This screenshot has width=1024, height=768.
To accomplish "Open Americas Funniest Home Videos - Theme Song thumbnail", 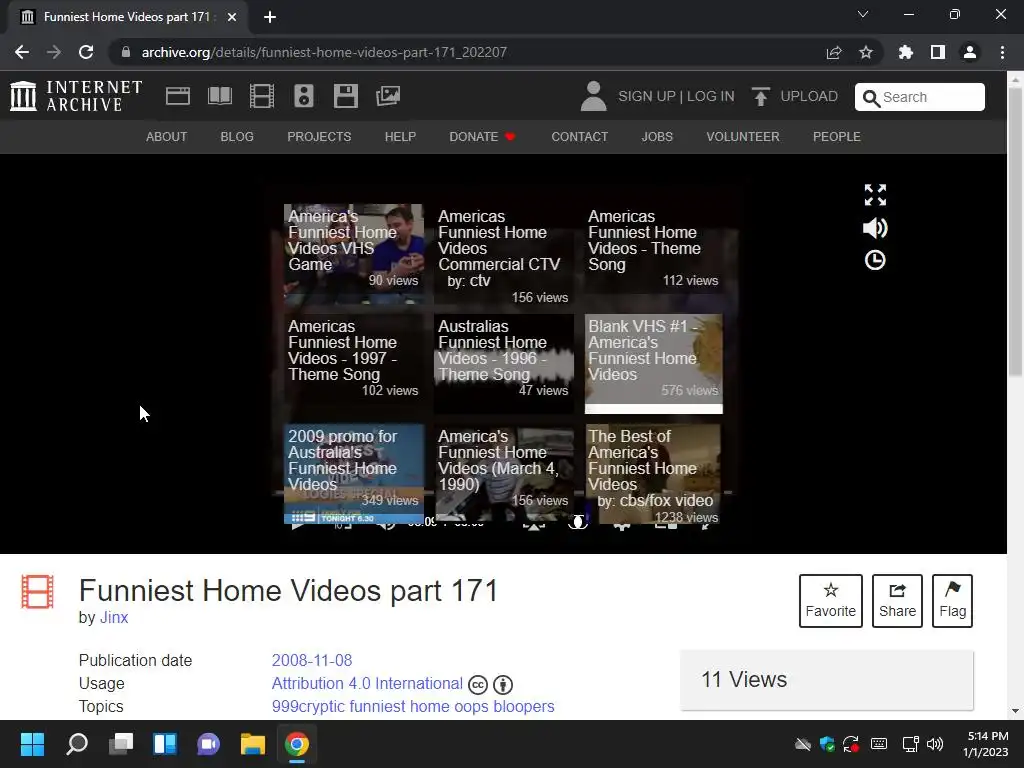I will click(x=654, y=254).
